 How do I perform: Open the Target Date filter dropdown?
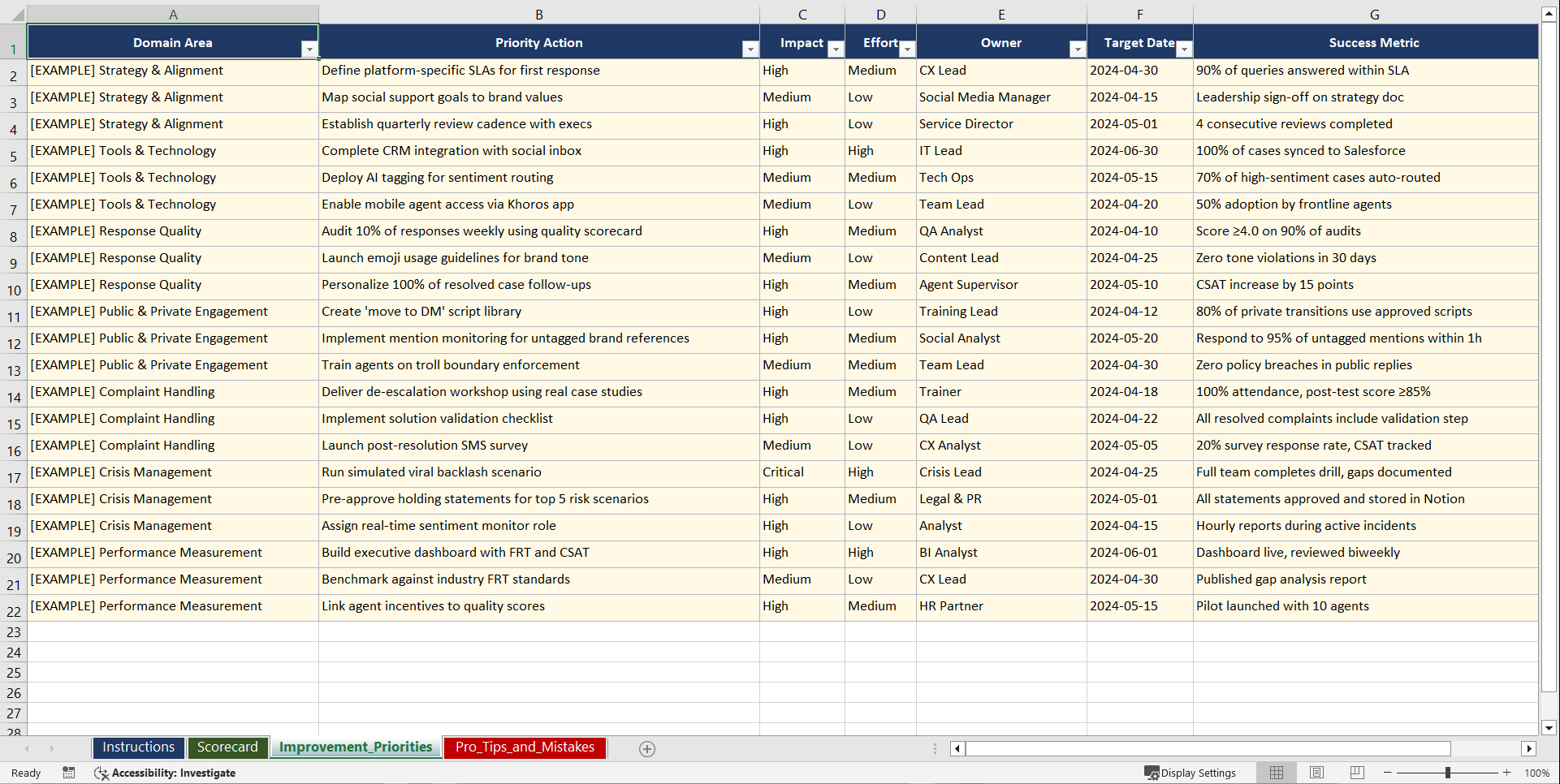1184,50
